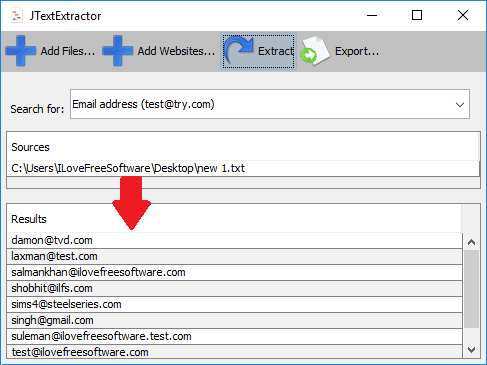487x365 pixels.
Task: Select the shobhit@ilfs.com result
Action: 234,288
